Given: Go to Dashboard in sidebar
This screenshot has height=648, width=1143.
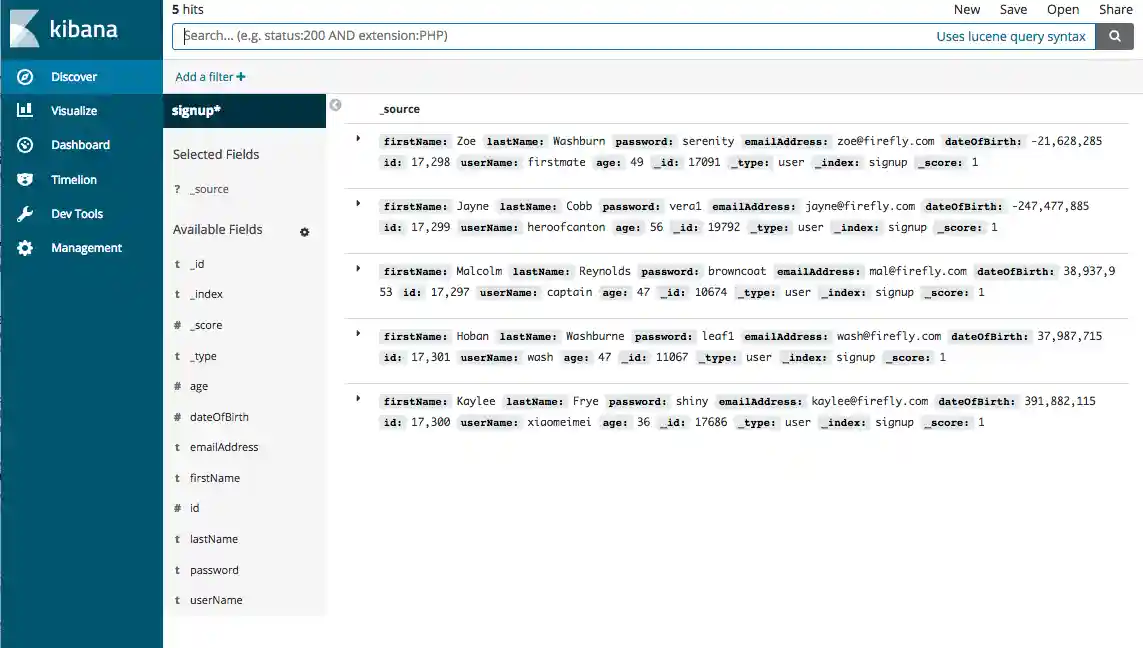Looking at the screenshot, I should coord(80,145).
